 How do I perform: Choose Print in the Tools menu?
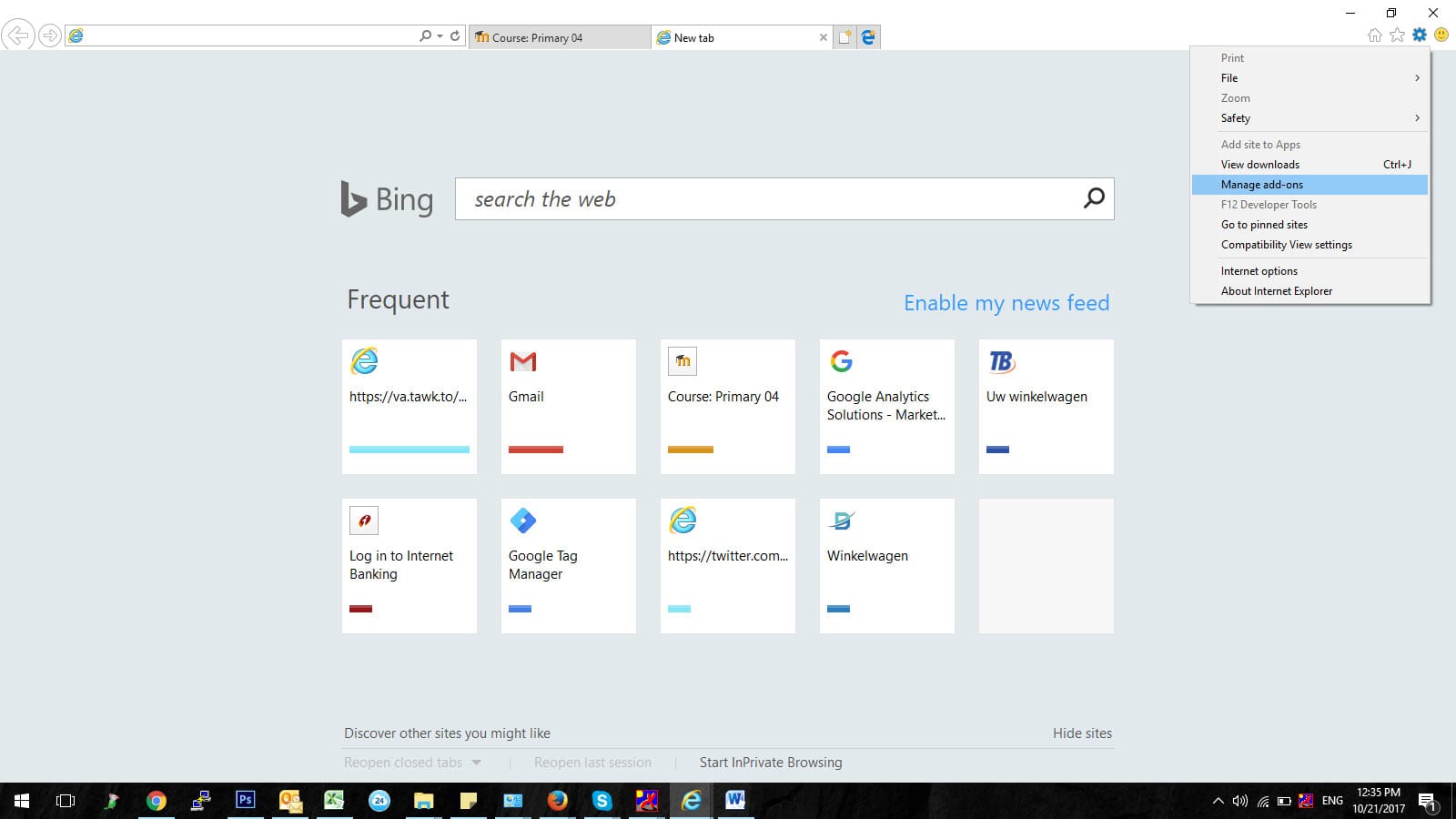click(x=1309, y=58)
